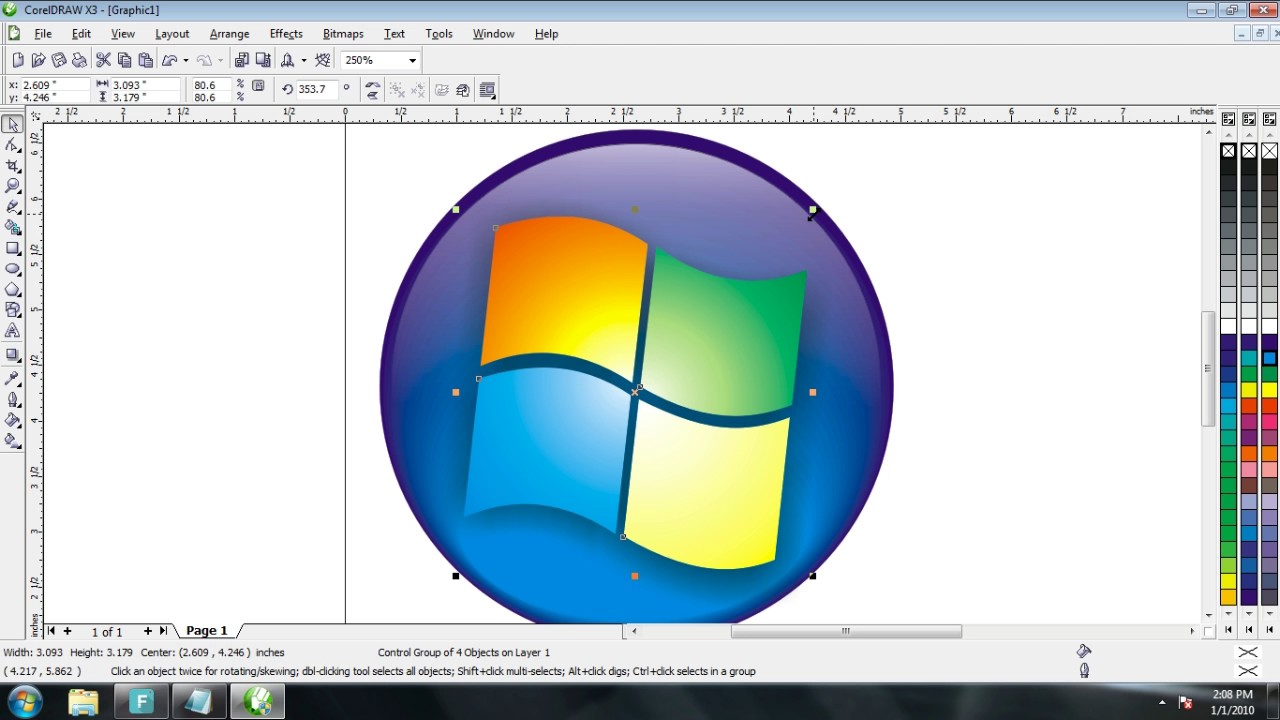This screenshot has width=1280, height=720.
Task: Add page button after page counter
Action: (148, 631)
